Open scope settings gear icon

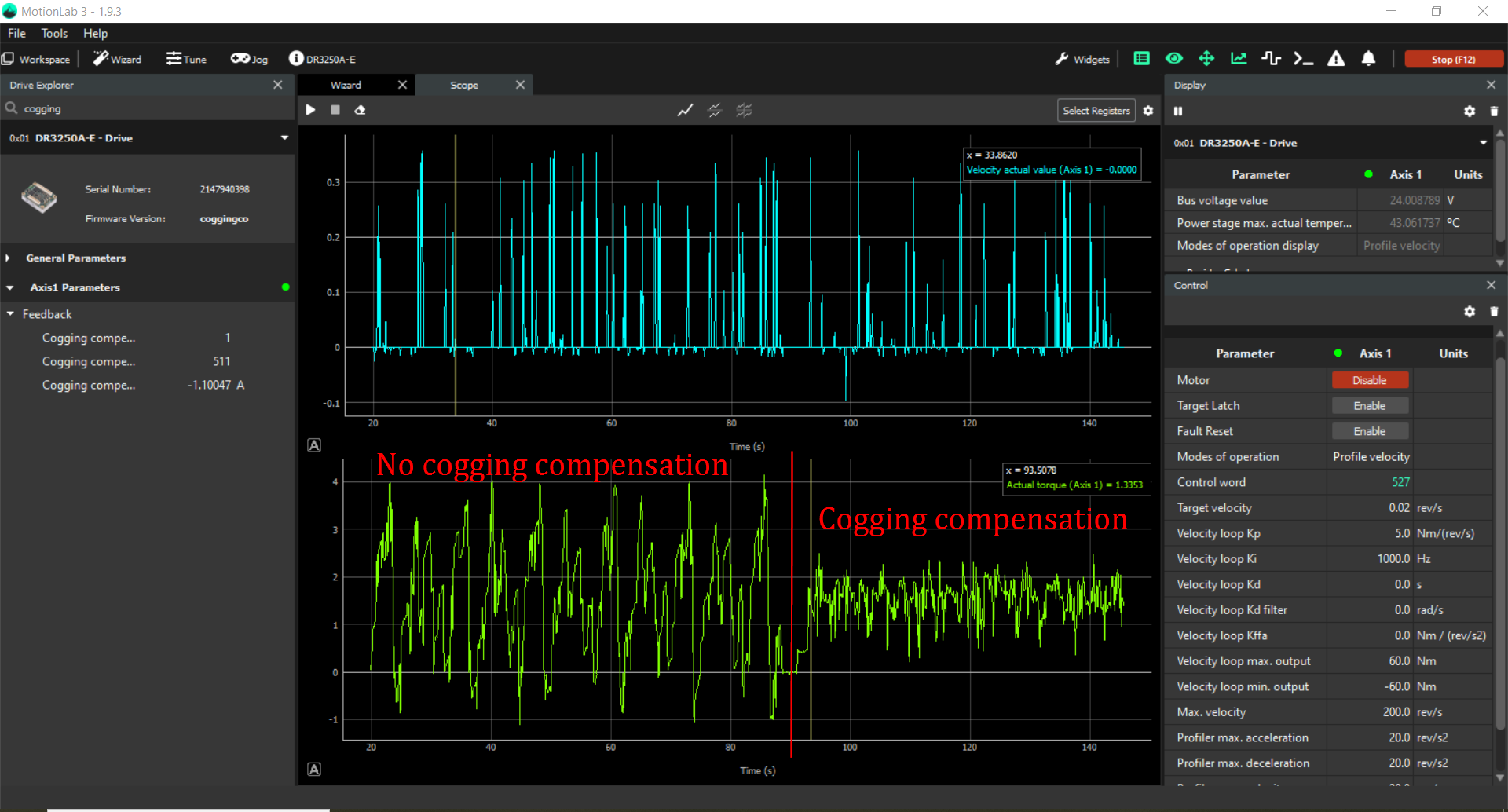point(1148,111)
